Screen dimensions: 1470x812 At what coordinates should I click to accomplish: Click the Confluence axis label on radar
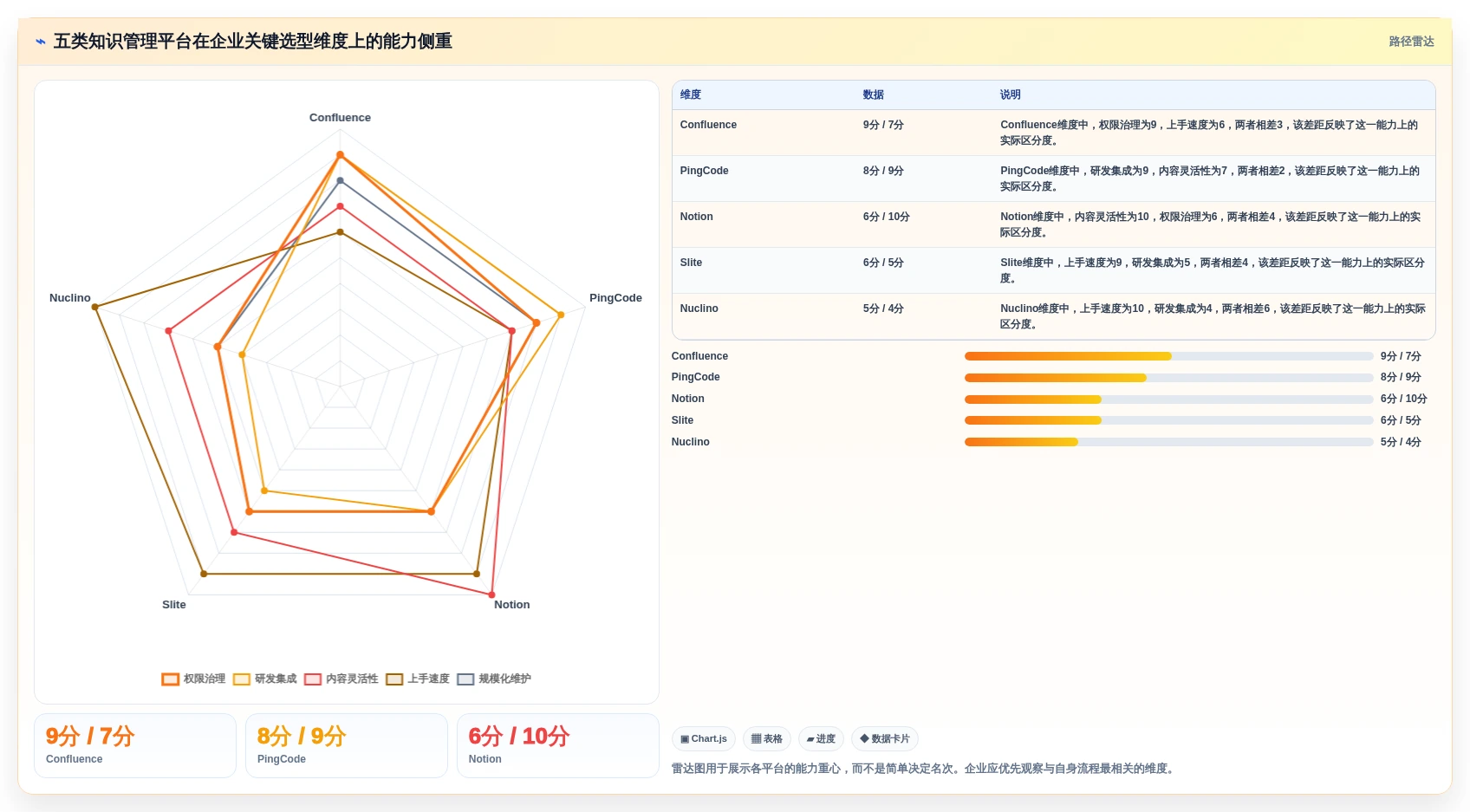[340, 118]
